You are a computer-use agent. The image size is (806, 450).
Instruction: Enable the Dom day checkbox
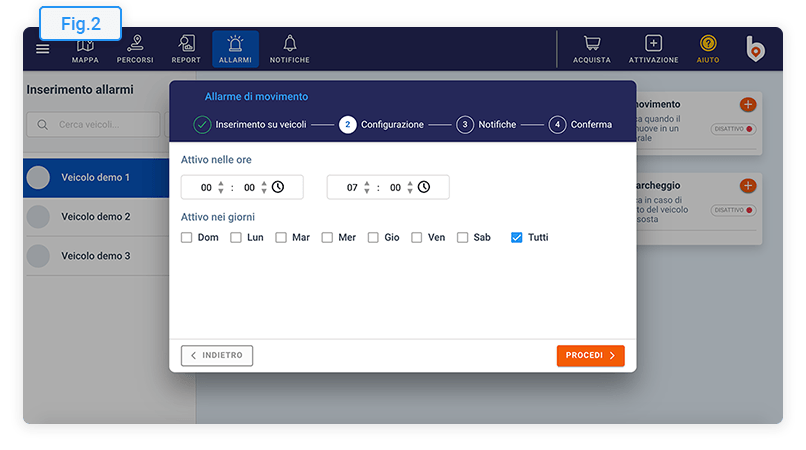coord(187,238)
